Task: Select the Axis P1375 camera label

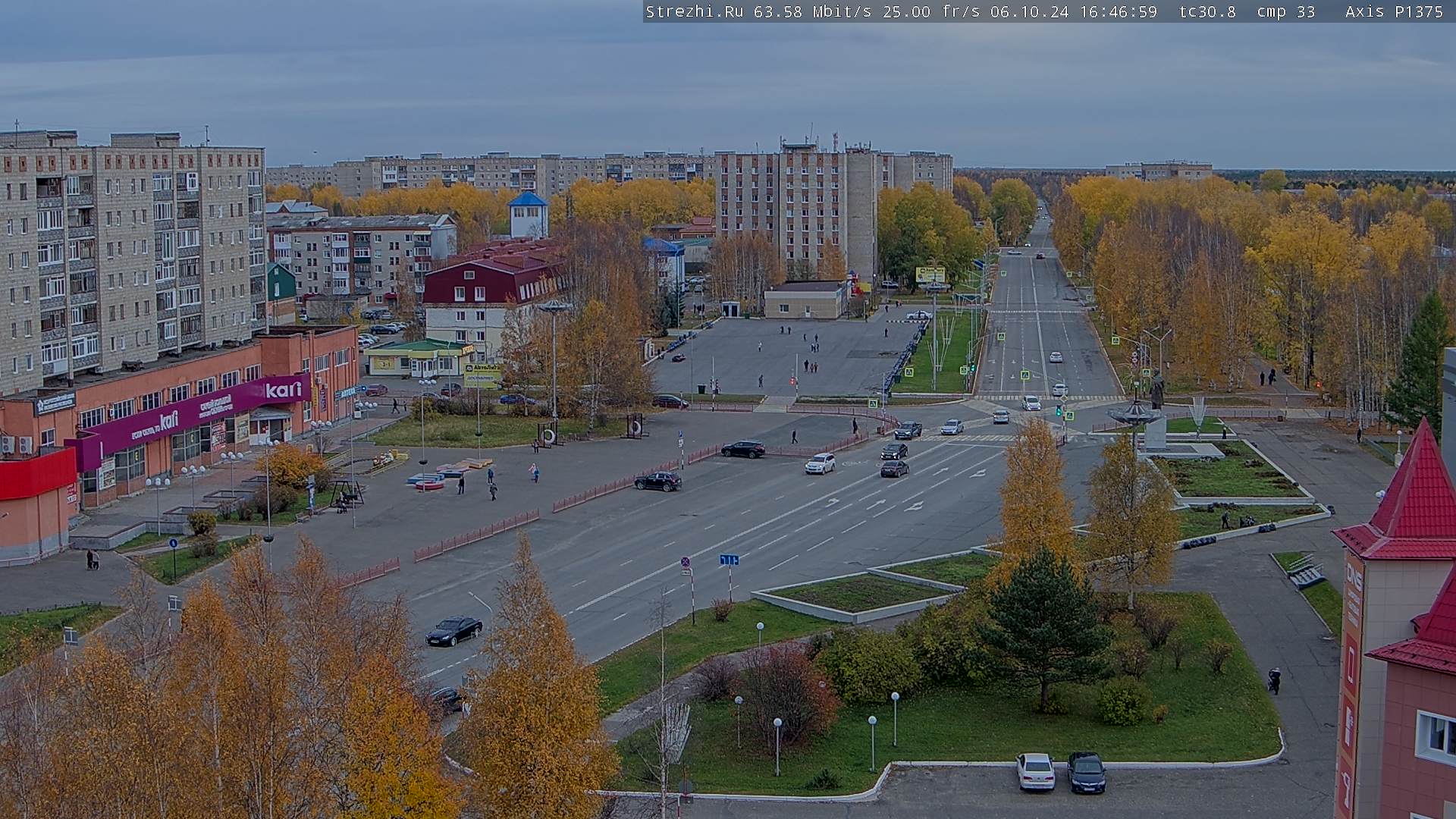Action: [1395, 11]
